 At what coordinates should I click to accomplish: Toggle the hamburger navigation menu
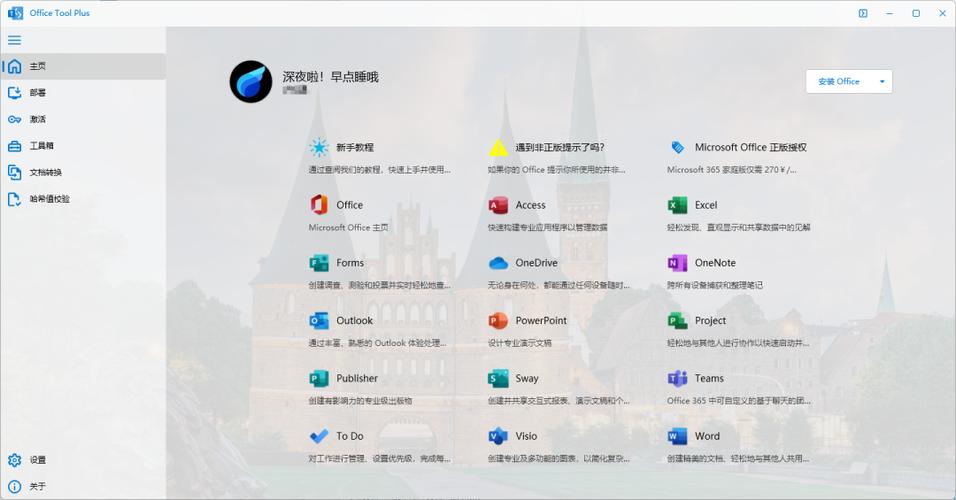click(15, 40)
